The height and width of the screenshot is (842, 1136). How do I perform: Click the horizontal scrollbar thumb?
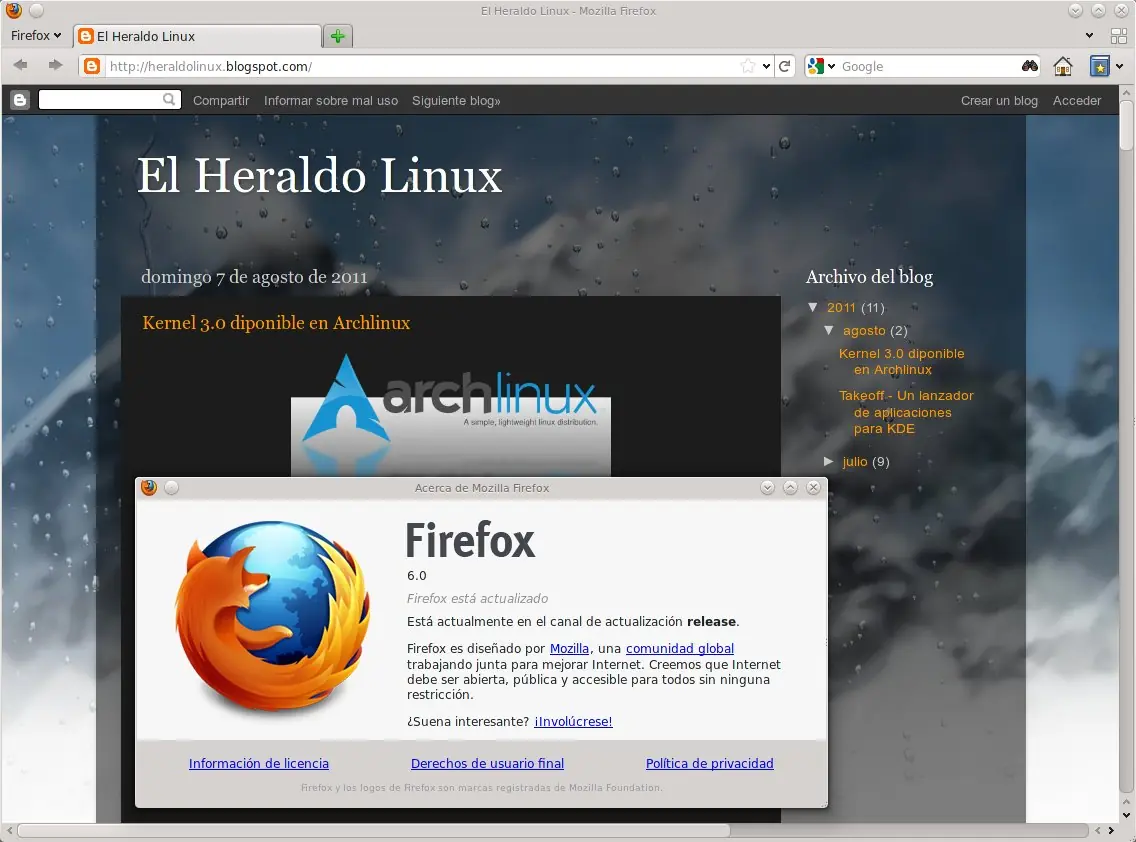coord(373,830)
